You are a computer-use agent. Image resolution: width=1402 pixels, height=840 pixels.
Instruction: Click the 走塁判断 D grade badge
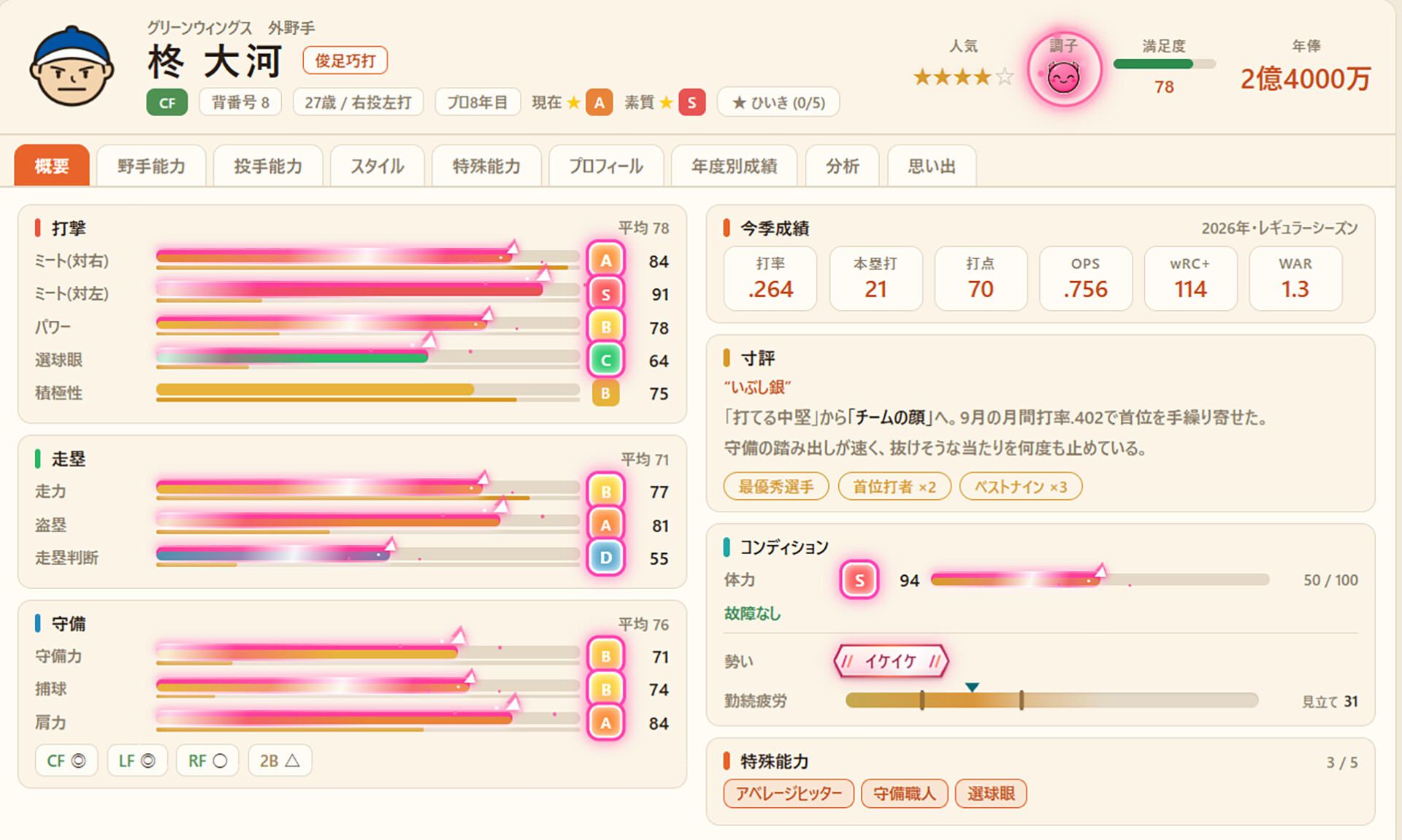[605, 558]
